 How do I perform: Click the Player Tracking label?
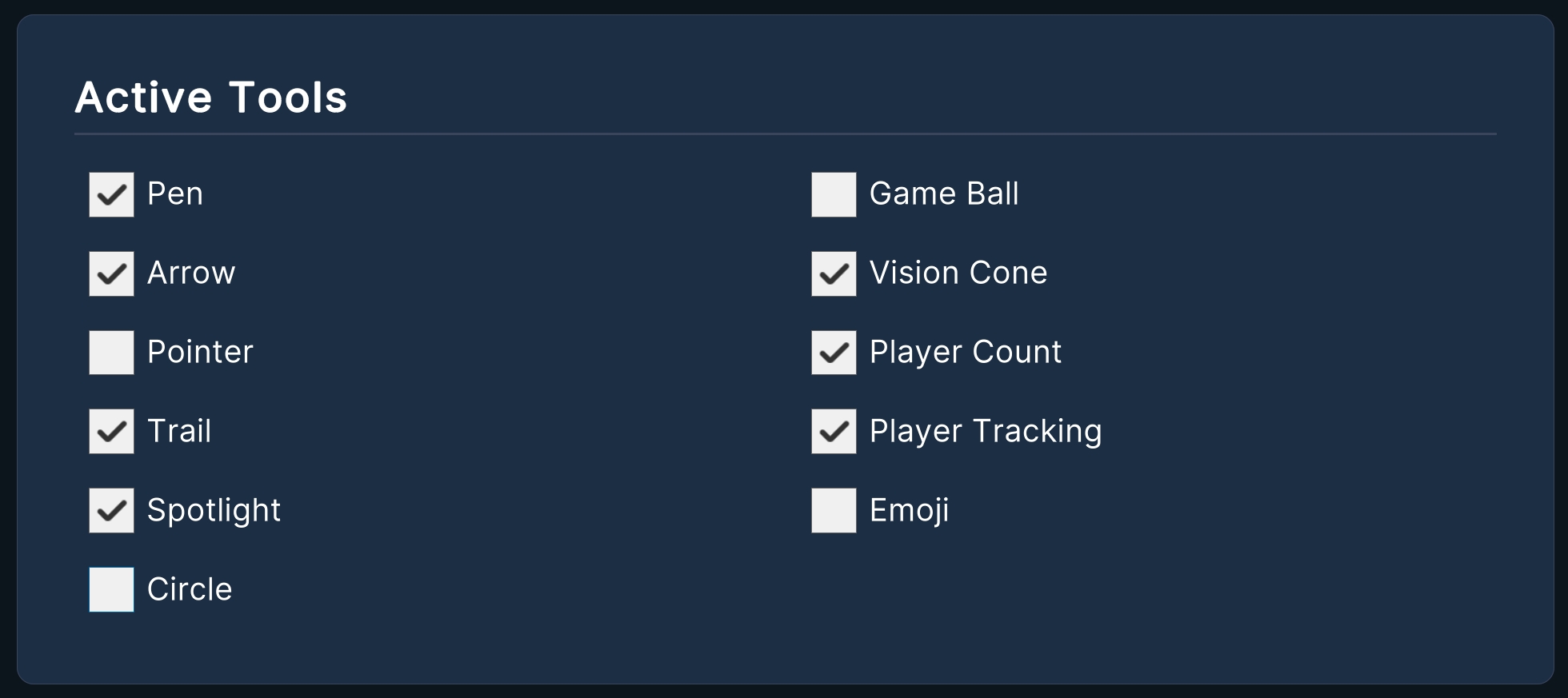(986, 432)
